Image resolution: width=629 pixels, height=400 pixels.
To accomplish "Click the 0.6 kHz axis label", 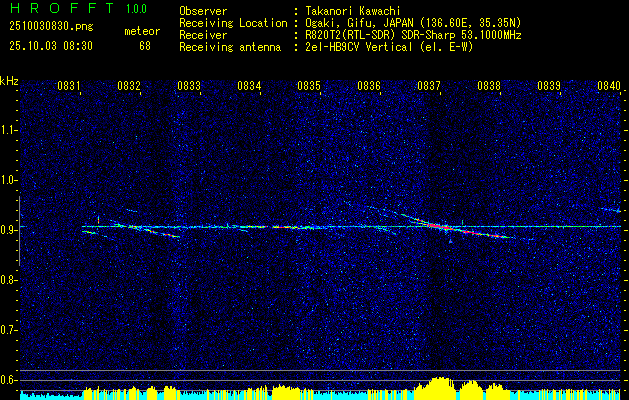I will (8, 380).
